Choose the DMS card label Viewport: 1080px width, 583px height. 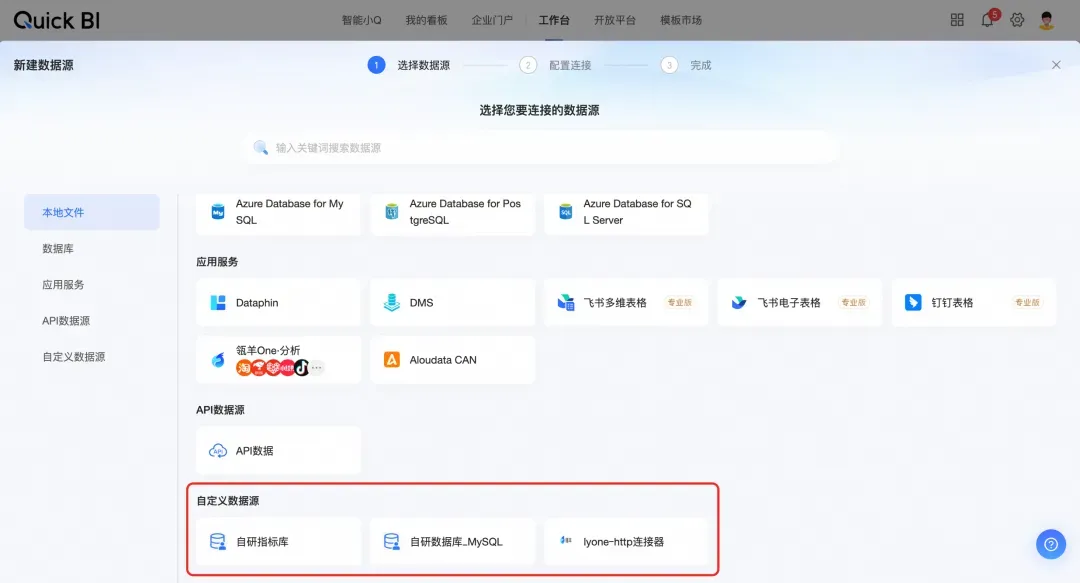pyautogui.click(x=422, y=303)
